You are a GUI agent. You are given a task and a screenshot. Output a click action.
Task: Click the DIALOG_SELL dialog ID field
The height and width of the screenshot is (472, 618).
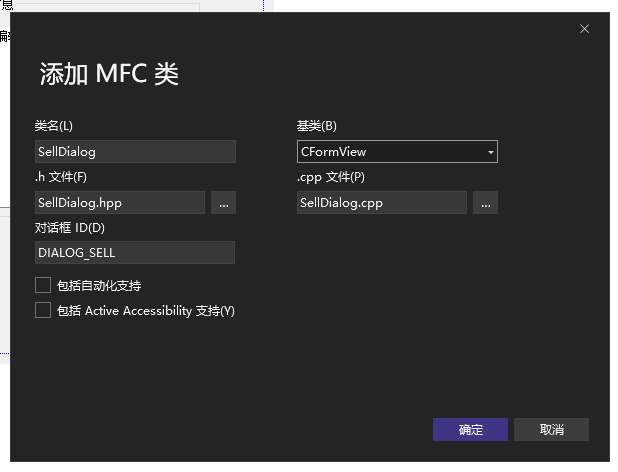(x=135, y=253)
